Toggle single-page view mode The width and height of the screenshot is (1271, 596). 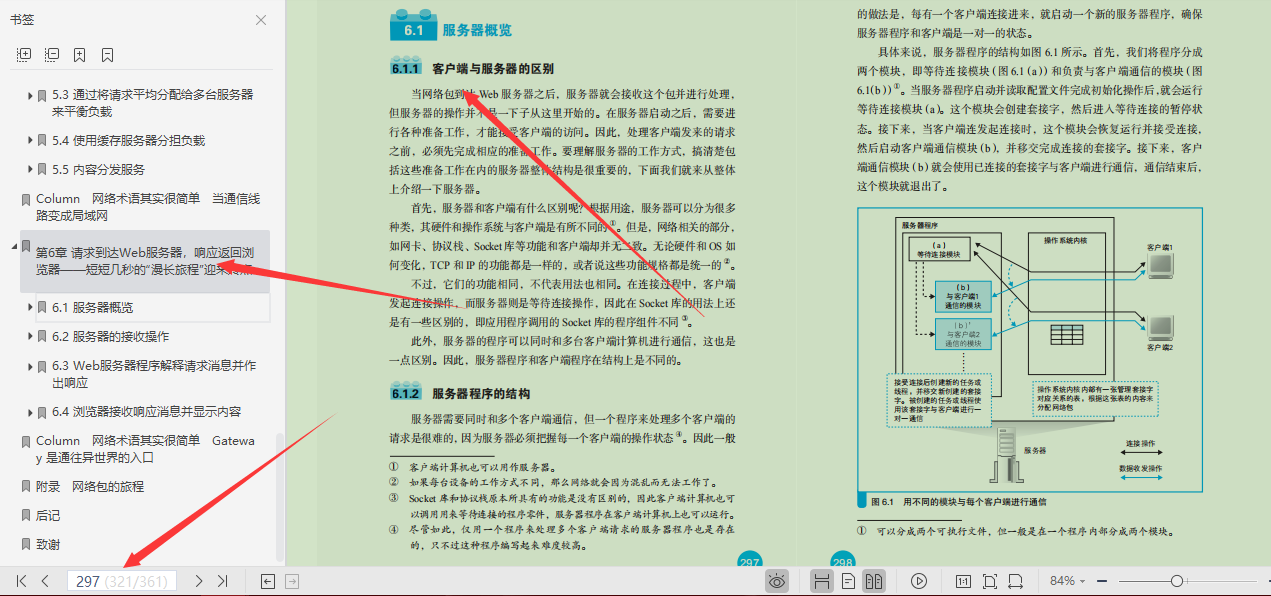[849, 580]
